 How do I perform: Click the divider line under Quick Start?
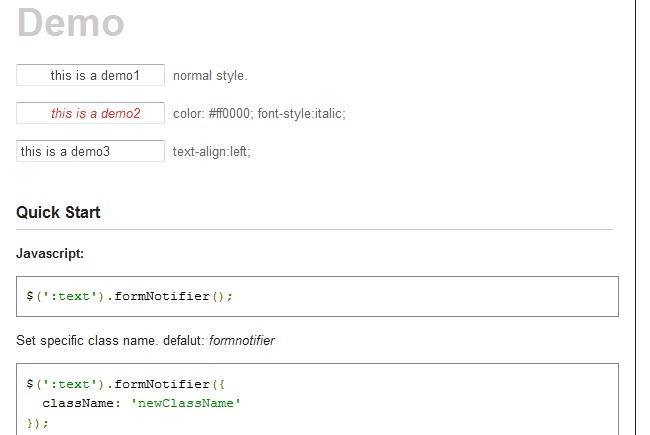314,230
